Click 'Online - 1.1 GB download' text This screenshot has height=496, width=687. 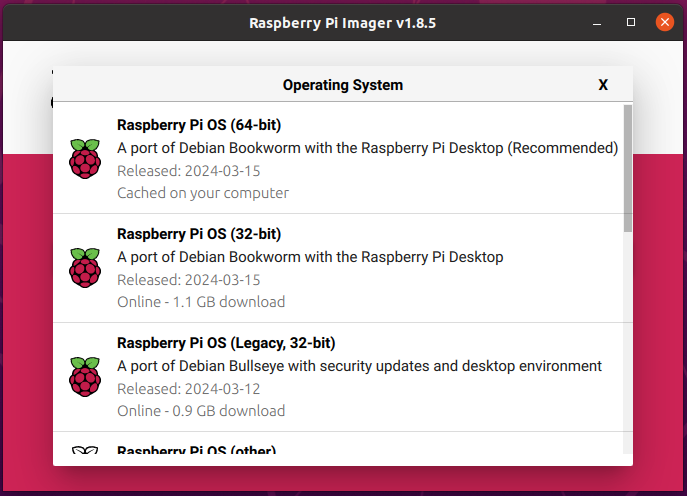pos(201,302)
